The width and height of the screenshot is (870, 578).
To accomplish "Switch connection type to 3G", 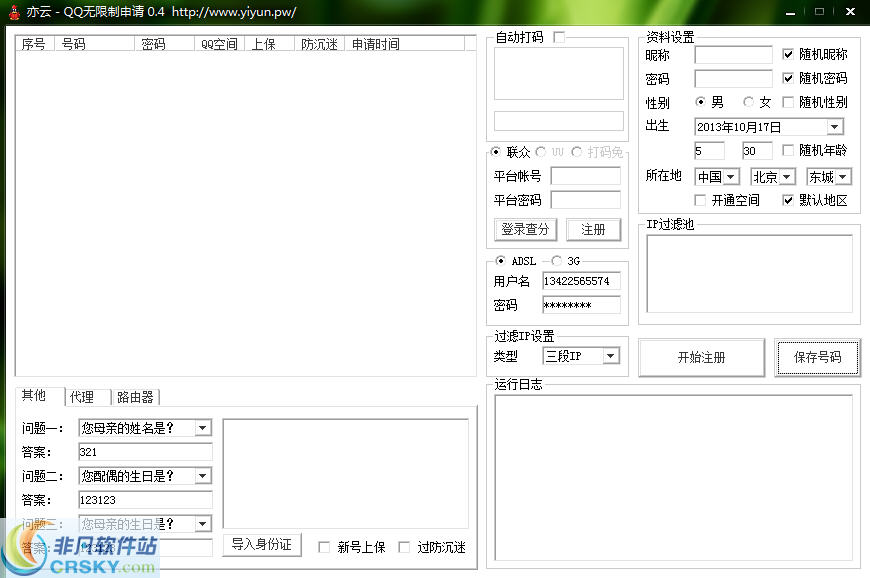I will tap(557, 260).
